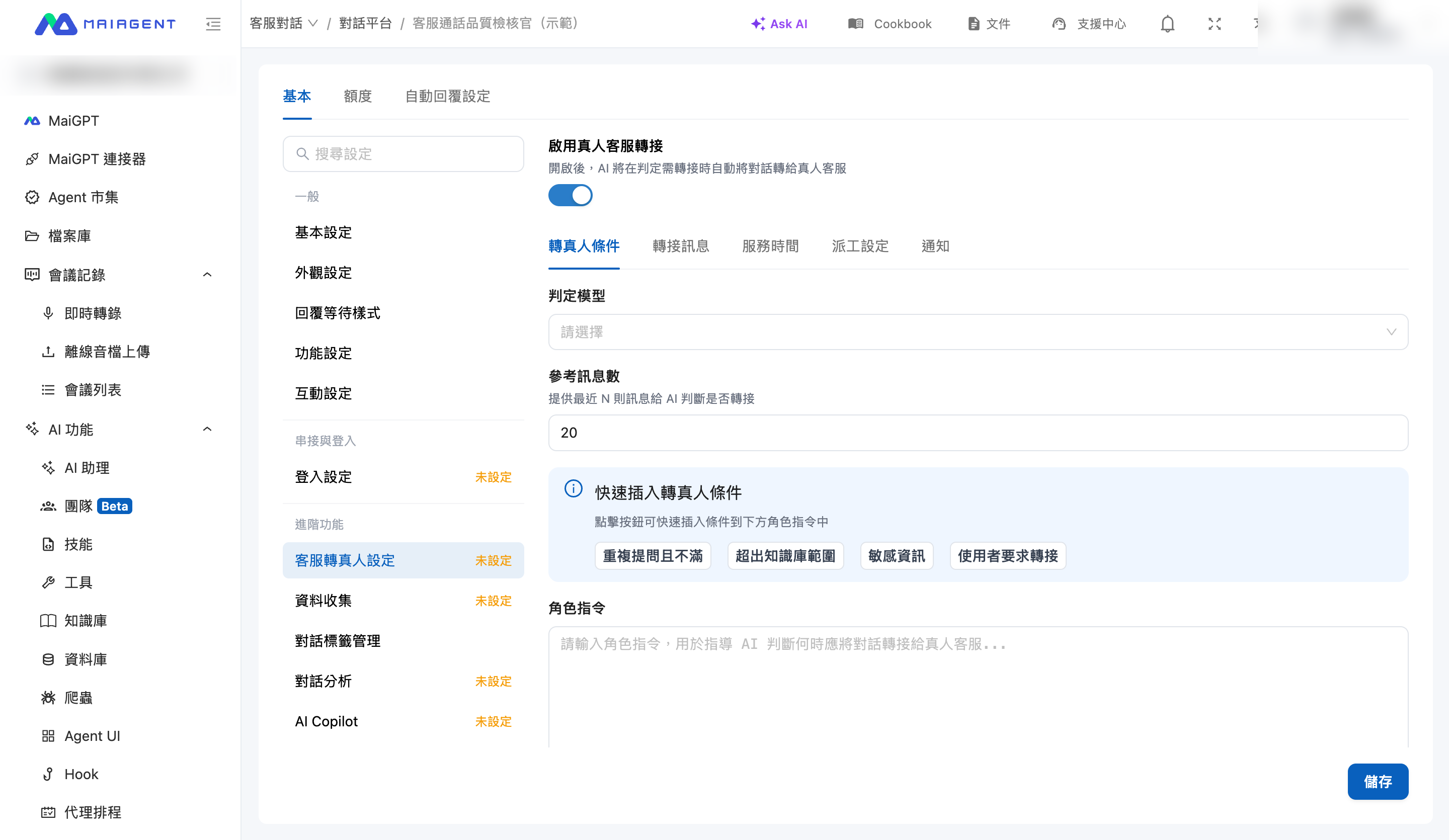Collapse AI 功能 sidebar group
The height and width of the screenshot is (840, 1449).
coord(208,430)
